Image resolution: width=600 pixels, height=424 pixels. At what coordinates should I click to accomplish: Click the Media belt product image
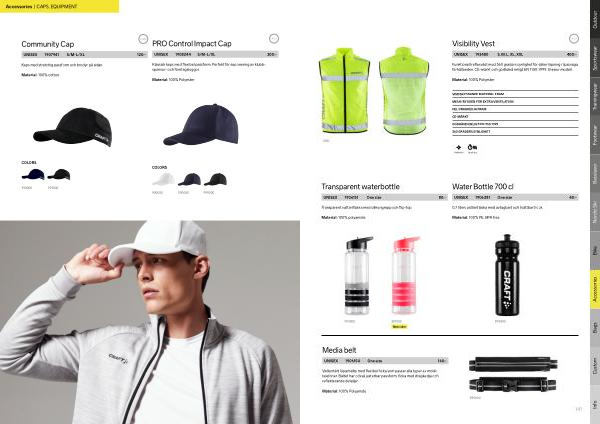click(x=513, y=374)
